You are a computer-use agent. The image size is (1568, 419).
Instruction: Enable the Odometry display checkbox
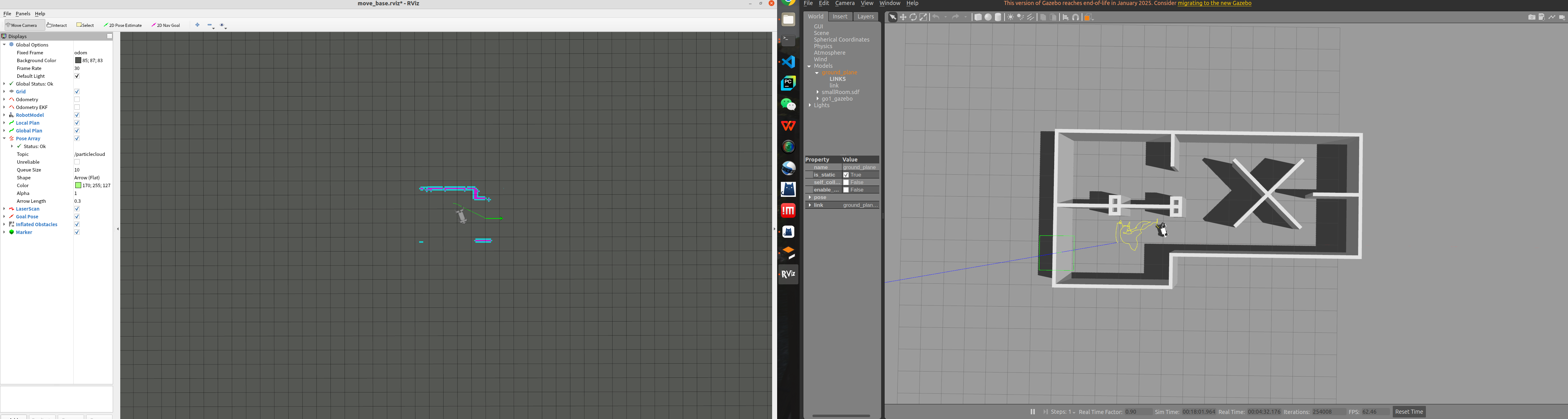(x=77, y=99)
